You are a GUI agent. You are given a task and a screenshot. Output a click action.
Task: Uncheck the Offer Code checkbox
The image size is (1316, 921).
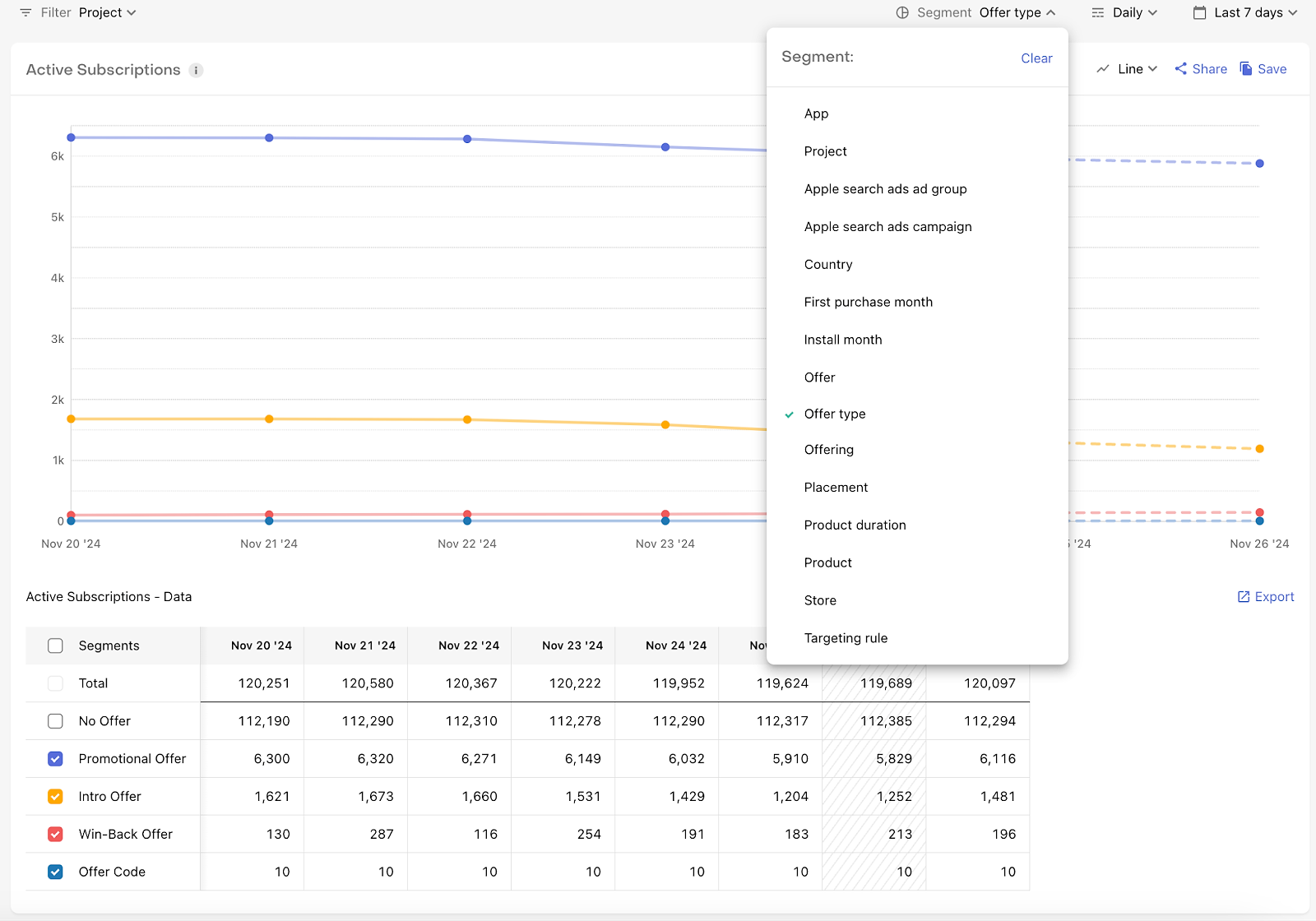55,872
